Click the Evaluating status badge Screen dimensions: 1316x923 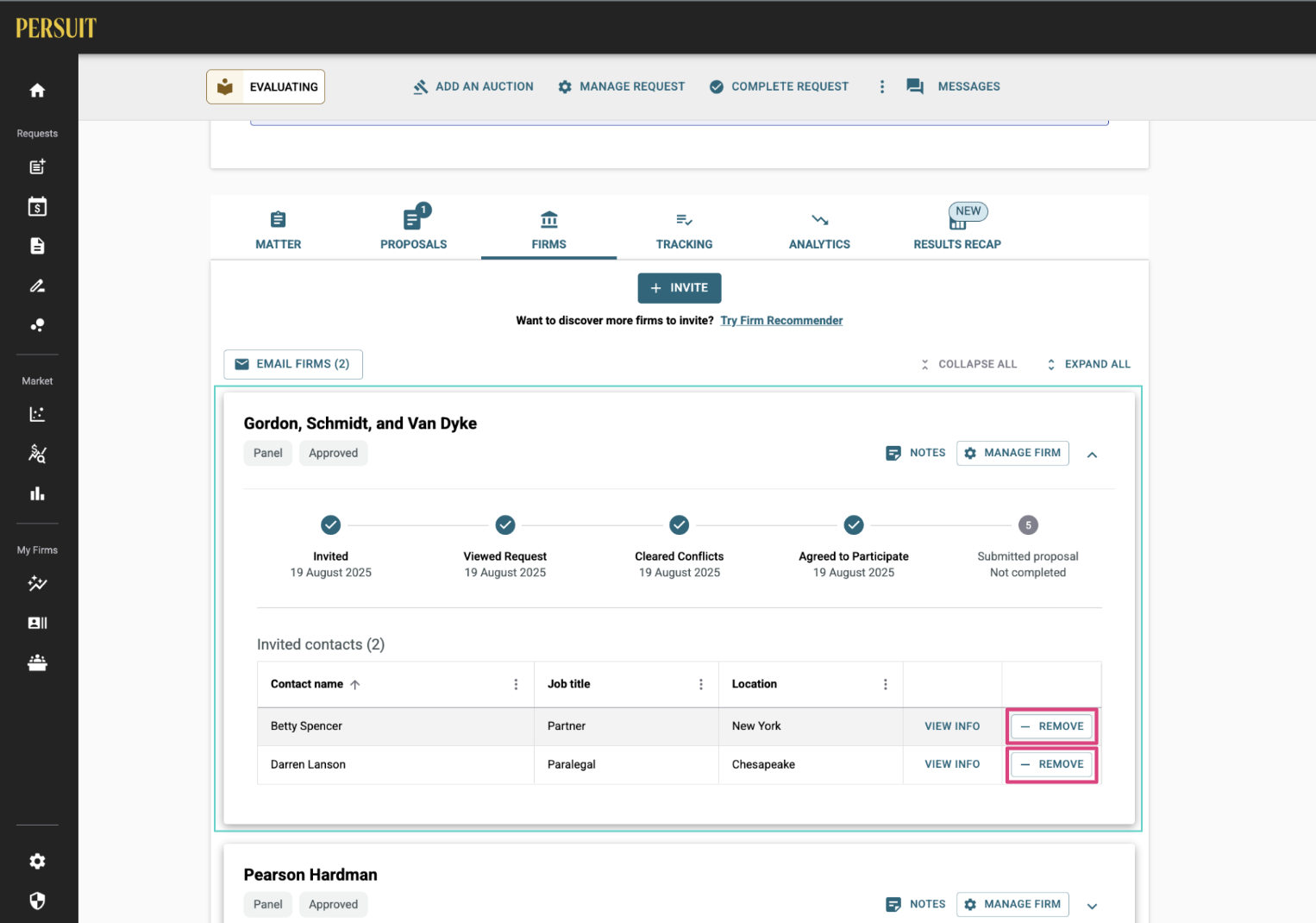(266, 87)
